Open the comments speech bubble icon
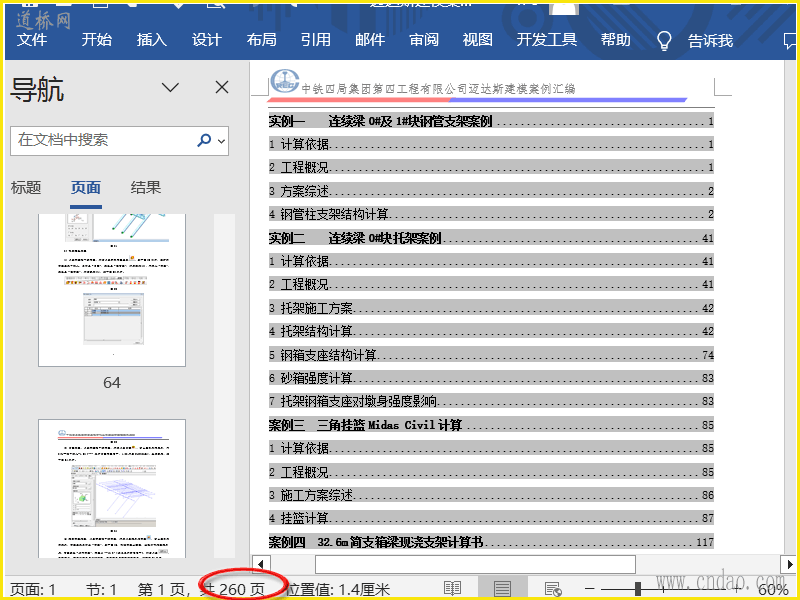Viewport: 800px width, 600px height. click(790, 40)
